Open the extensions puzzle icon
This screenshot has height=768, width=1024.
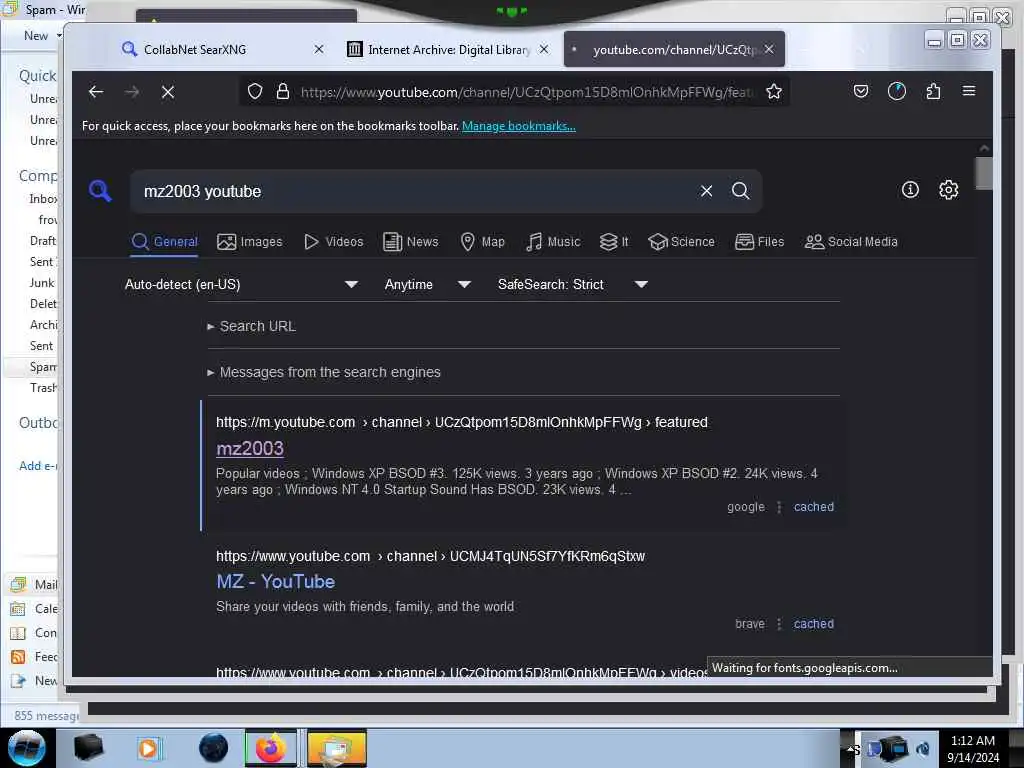tap(933, 91)
